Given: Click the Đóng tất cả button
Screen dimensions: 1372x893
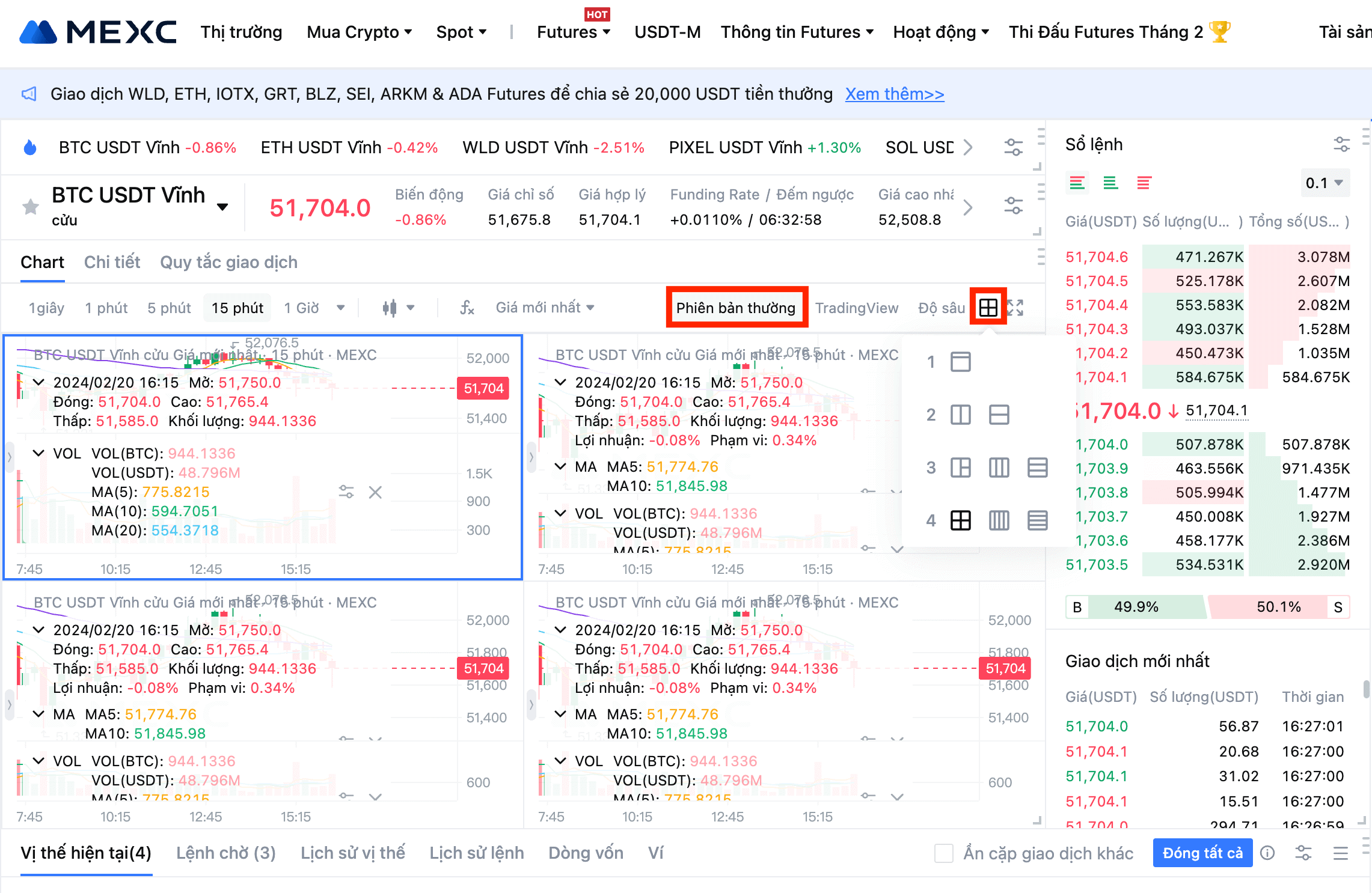Looking at the screenshot, I should pyautogui.click(x=1202, y=853).
